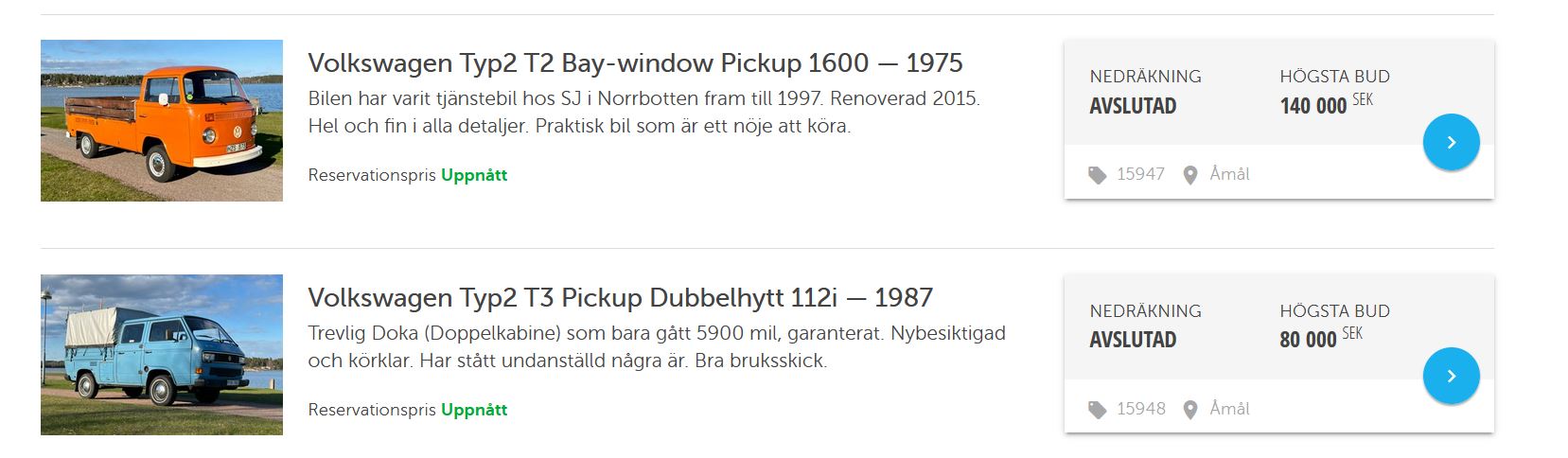The height and width of the screenshot is (458, 1568).
Task: Click the blue arrow button for the 1975 Pickup
Action: [x=1451, y=142]
